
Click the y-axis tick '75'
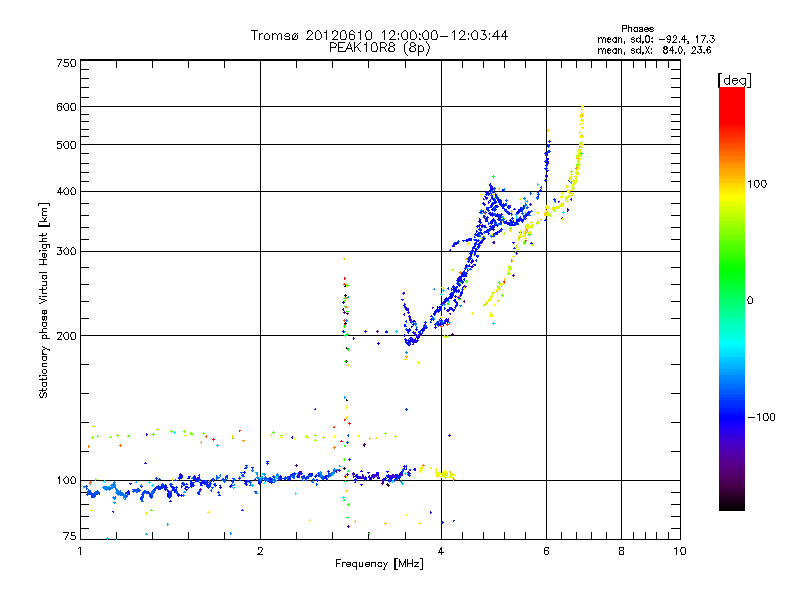pyautogui.click(x=70, y=536)
